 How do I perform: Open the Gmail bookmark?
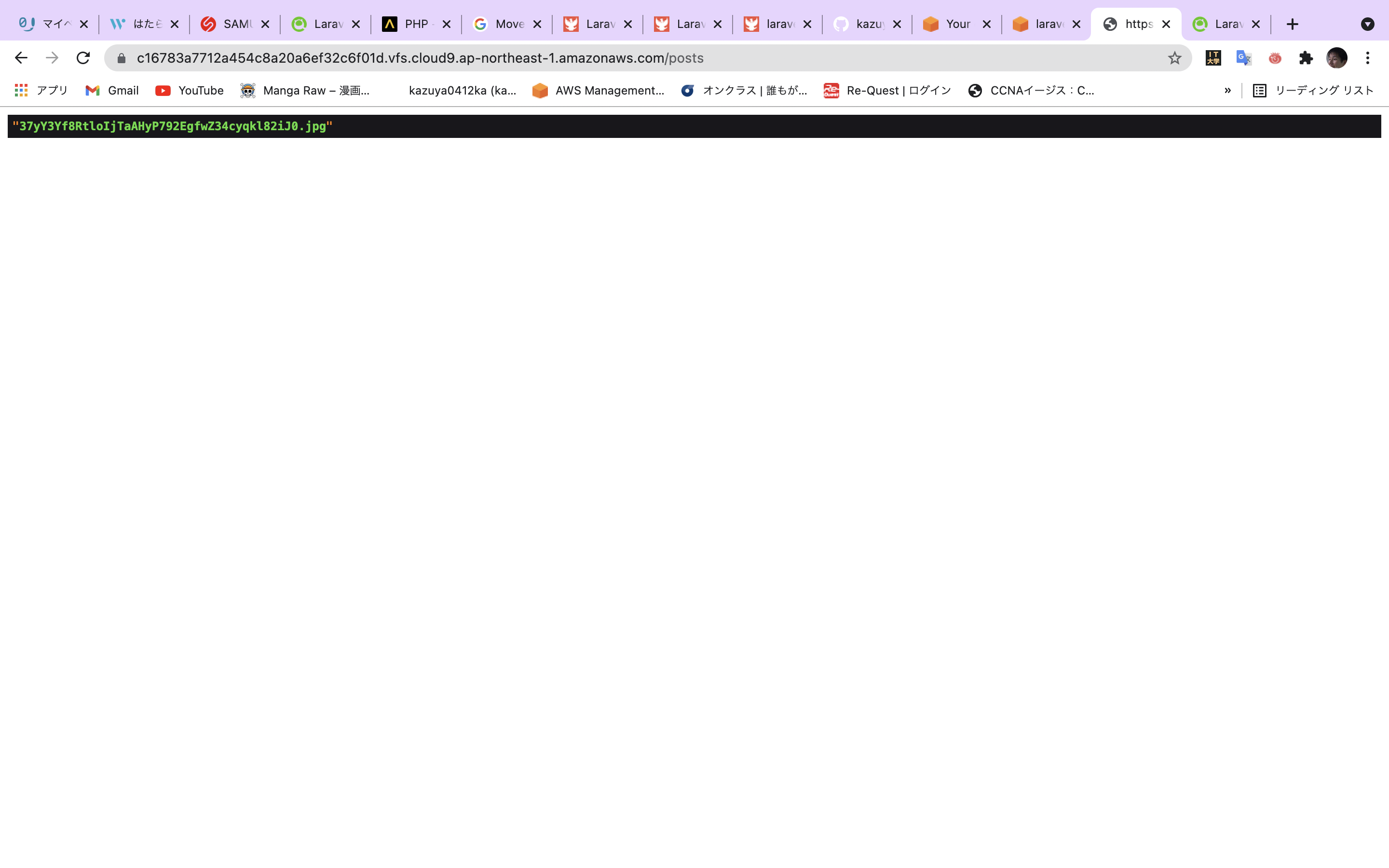pyautogui.click(x=112, y=90)
